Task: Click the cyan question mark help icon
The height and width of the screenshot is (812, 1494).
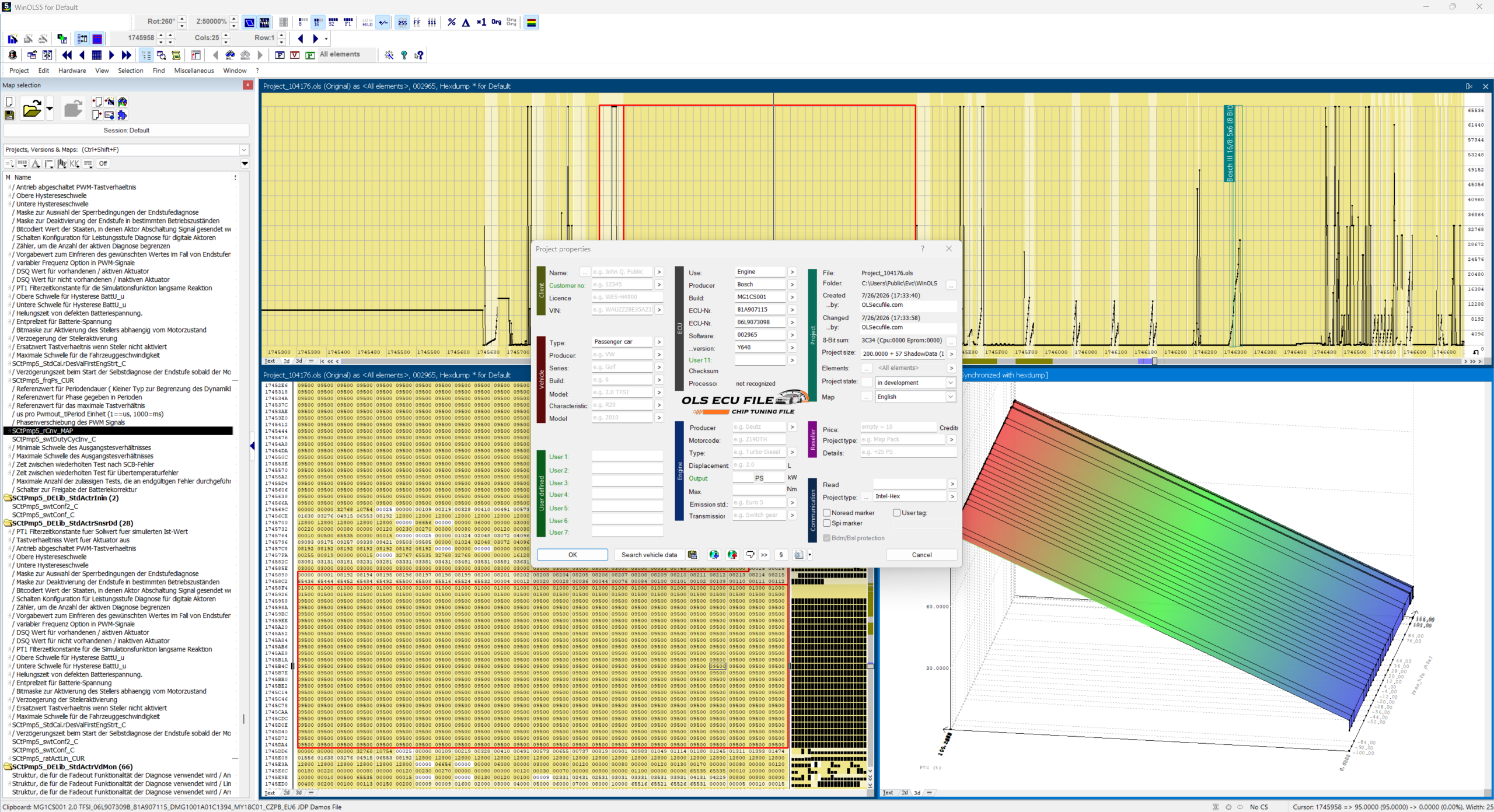Action: 404,55
